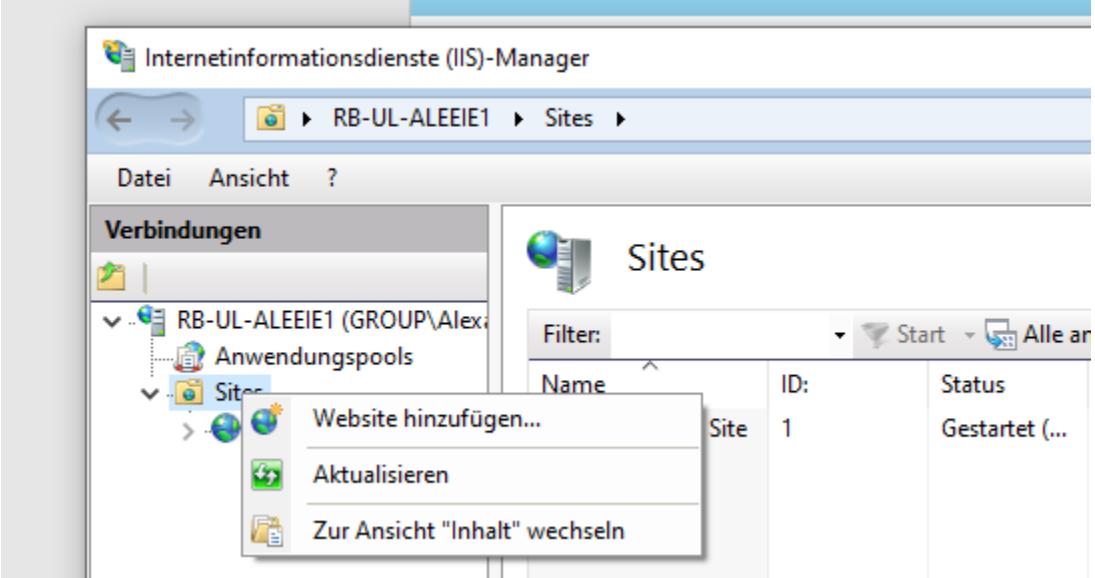Click the Anwendungspools icon in the tree

(189, 357)
